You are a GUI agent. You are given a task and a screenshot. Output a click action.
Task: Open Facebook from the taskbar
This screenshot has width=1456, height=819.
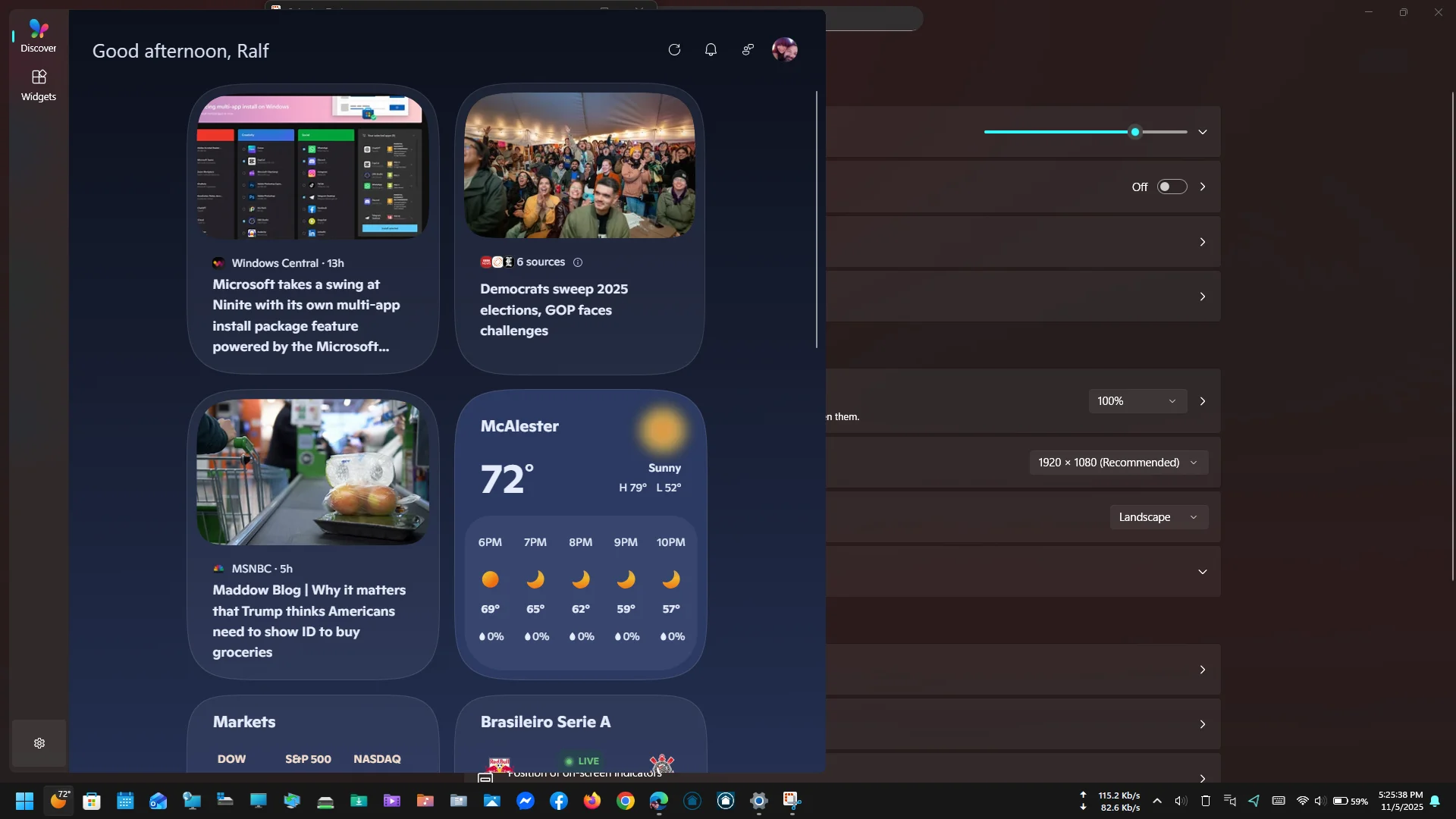559,801
